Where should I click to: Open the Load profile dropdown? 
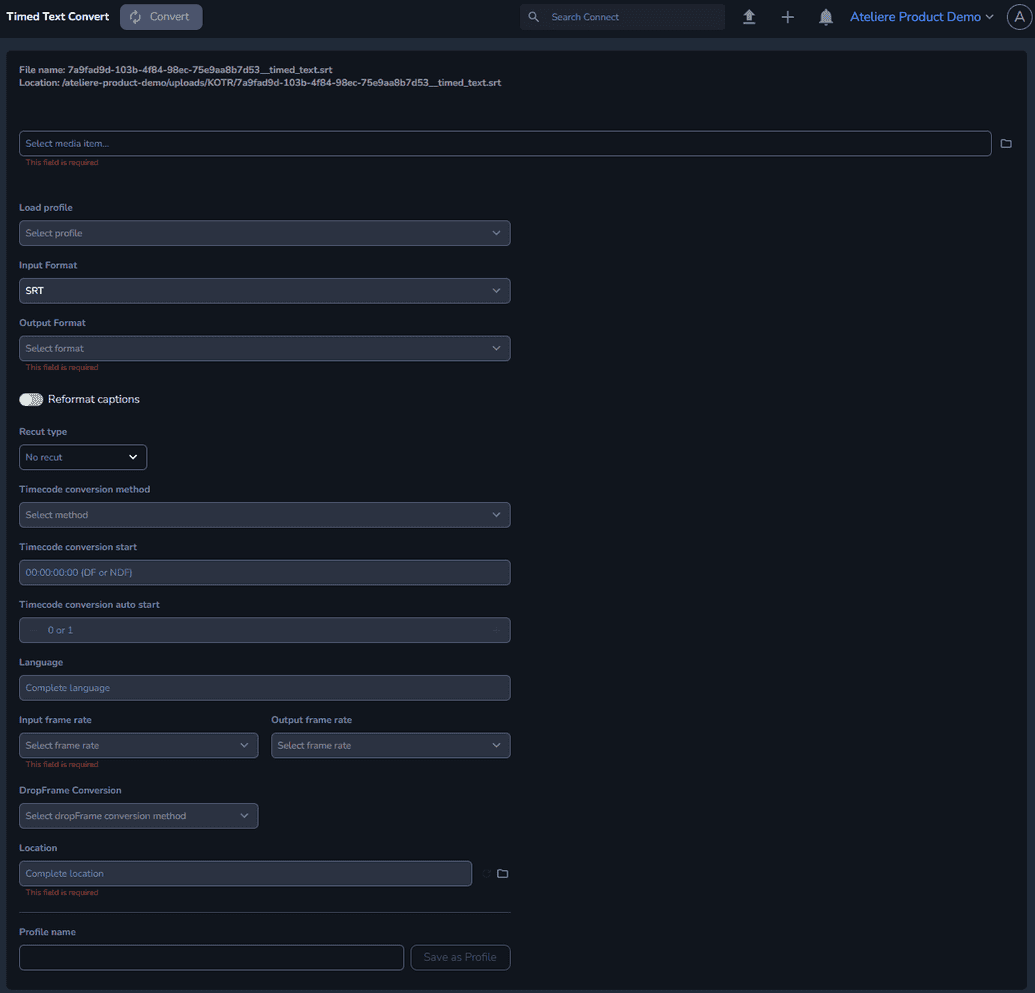pyautogui.click(x=265, y=233)
